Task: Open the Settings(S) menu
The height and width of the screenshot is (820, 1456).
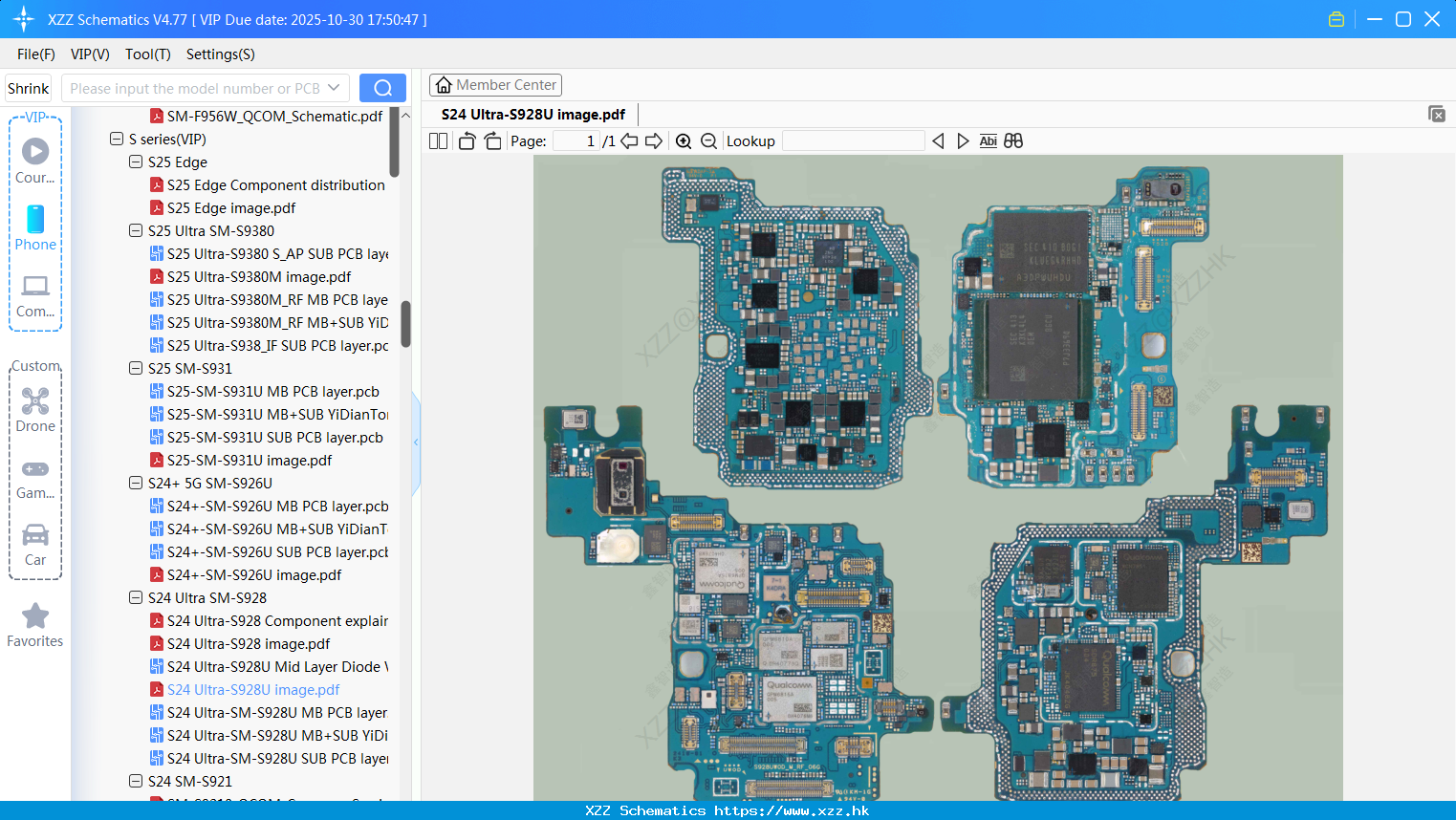Action: tap(221, 54)
